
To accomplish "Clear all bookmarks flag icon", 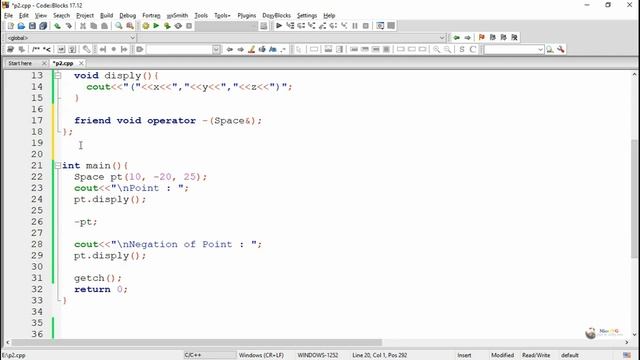I will tap(514, 38).
